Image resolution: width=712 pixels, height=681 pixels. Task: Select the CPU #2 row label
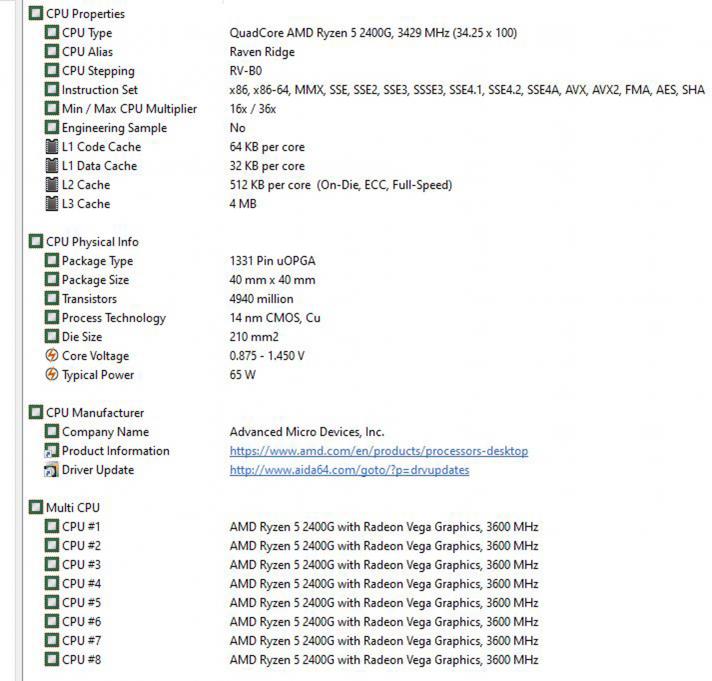[x=81, y=545]
